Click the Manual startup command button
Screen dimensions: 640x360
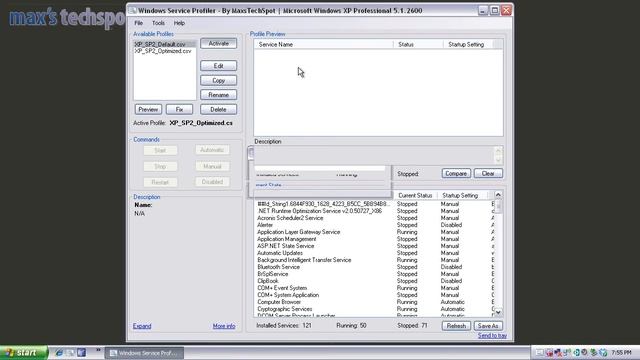pyautogui.click(x=212, y=167)
